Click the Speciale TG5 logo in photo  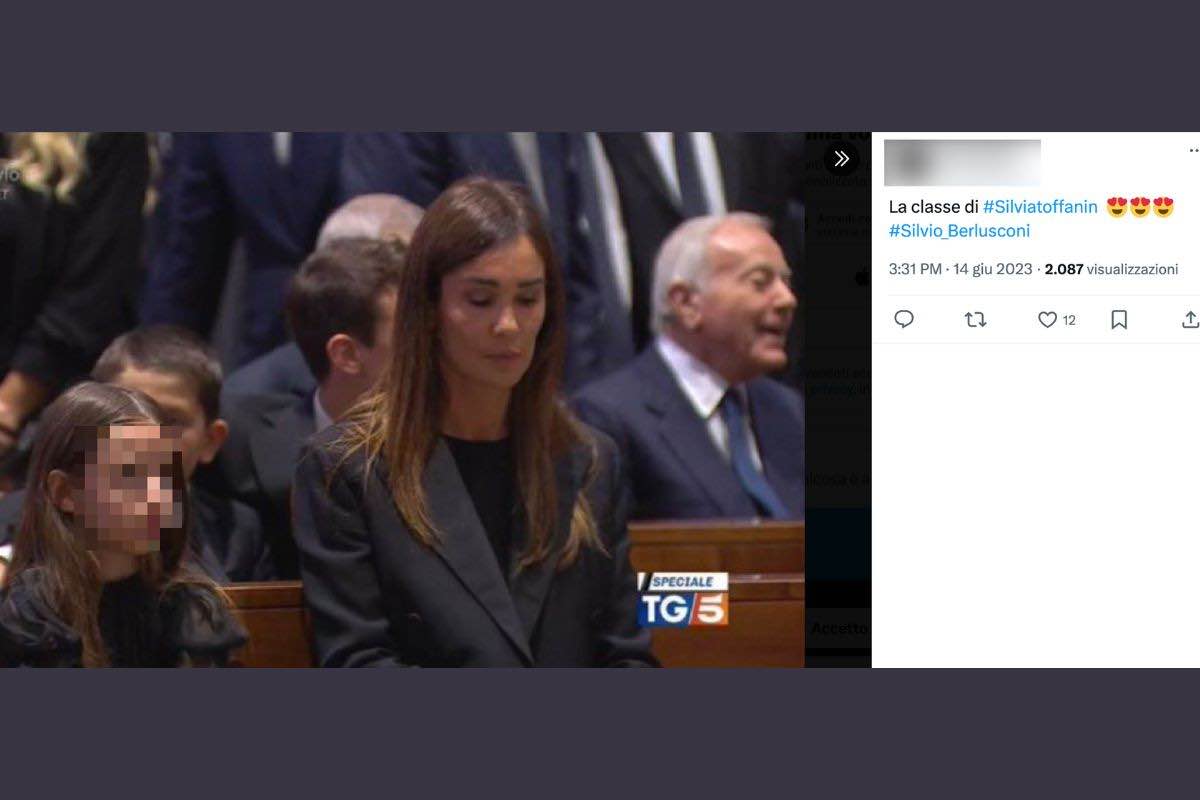683,599
